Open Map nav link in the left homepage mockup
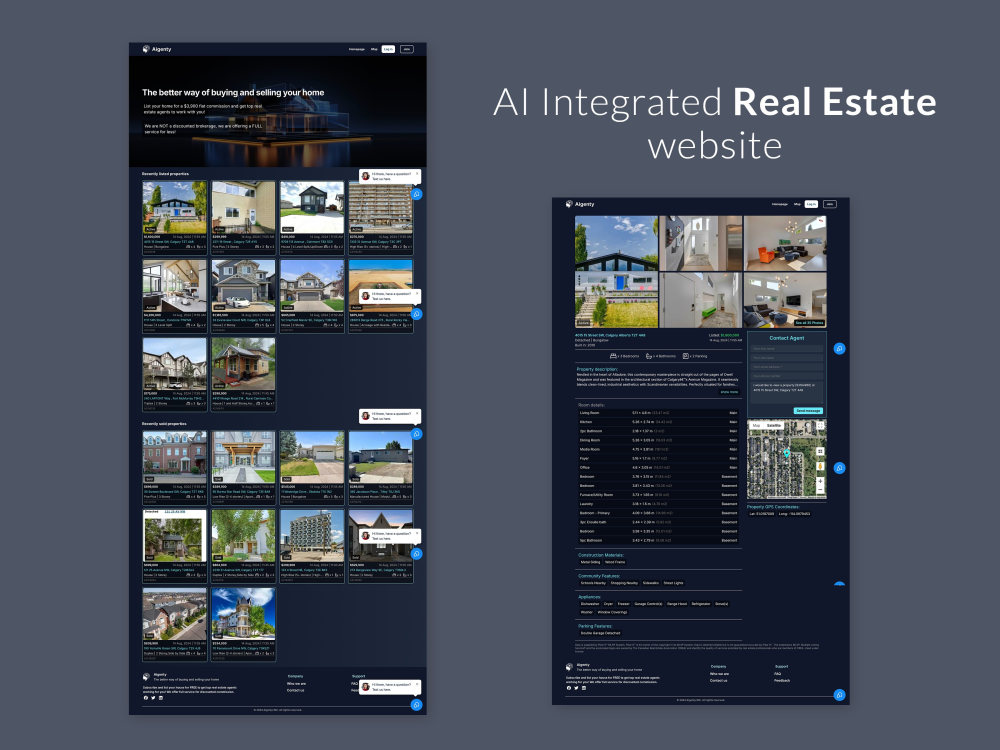The width and height of the screenshot is (1000, 750). click(374, 49)
